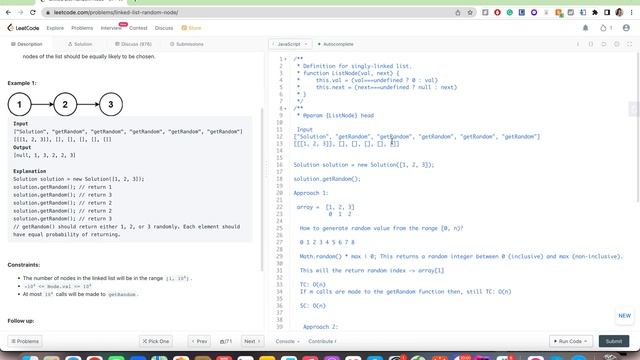Open editor shortcuts info icon
Image resolution: width=640 pixels, height=360 pixels.
pyautogui.click(x=578, y=44)
